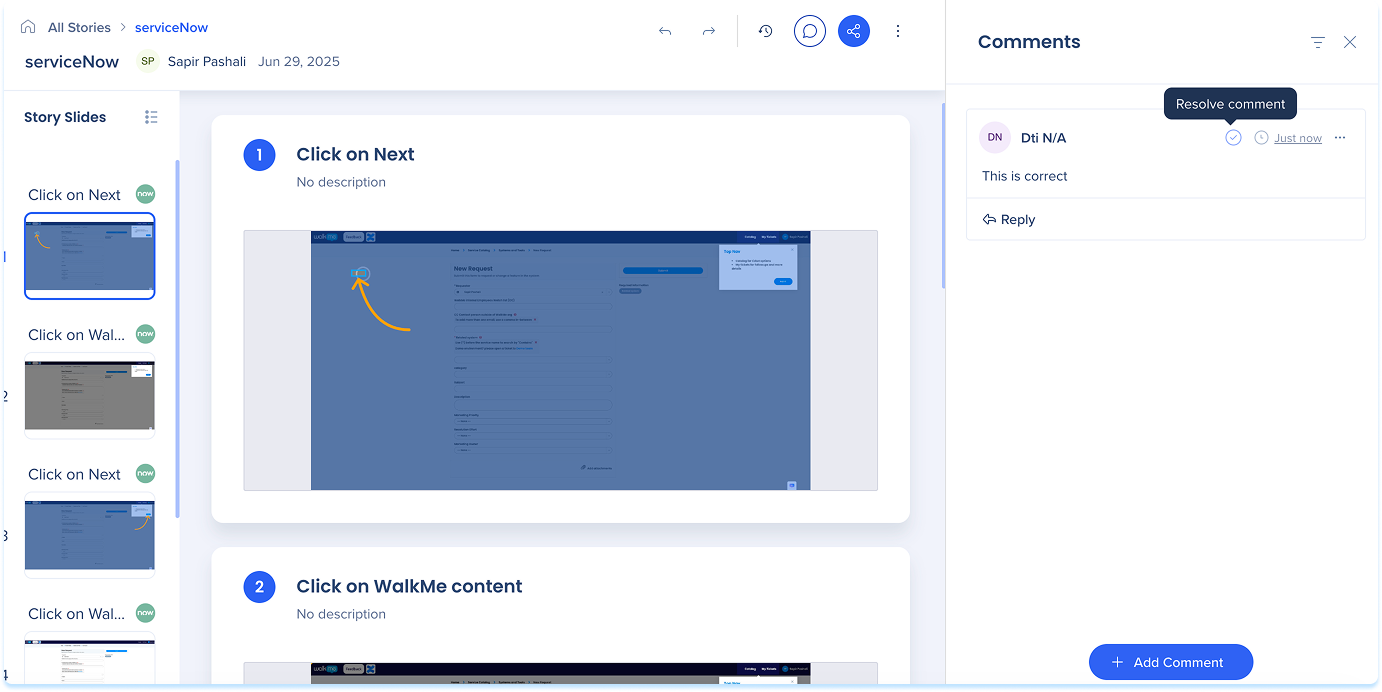Select the second slide thumbnail in sidebar

click(x=90, y=396)
